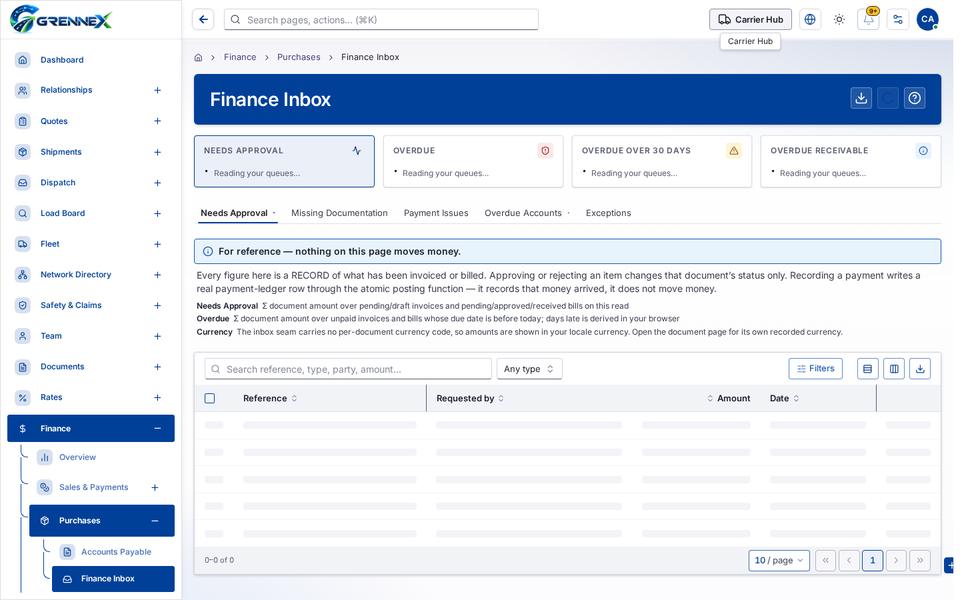
Task: Select the Overdue Over 30 Days card
Action: 661,161
